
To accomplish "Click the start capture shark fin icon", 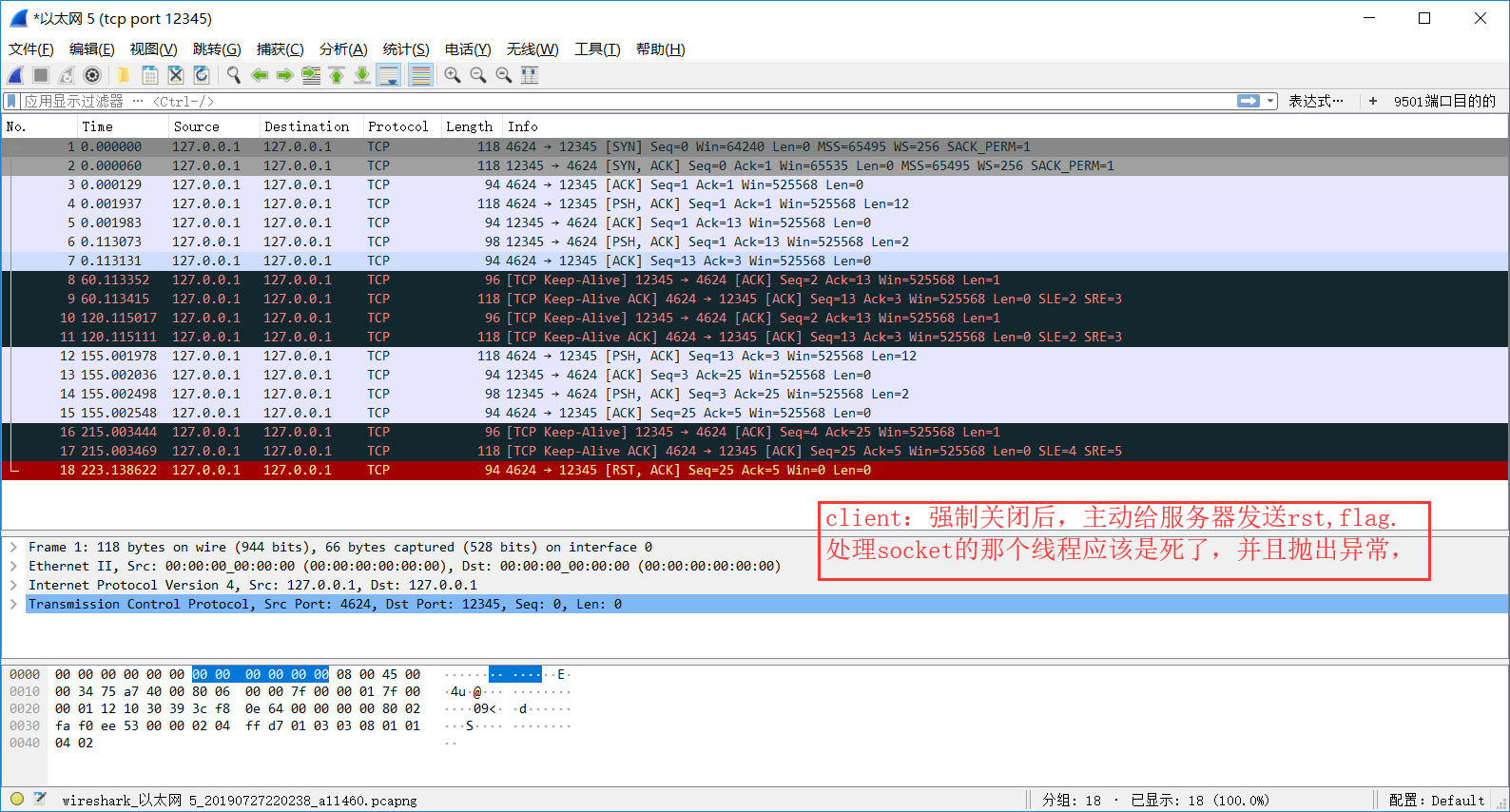I will (x=16, y=75).
